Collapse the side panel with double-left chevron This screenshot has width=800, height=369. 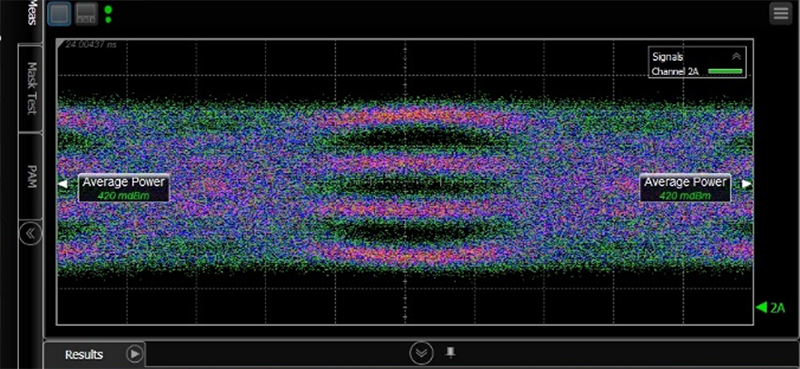click(30, 234)
